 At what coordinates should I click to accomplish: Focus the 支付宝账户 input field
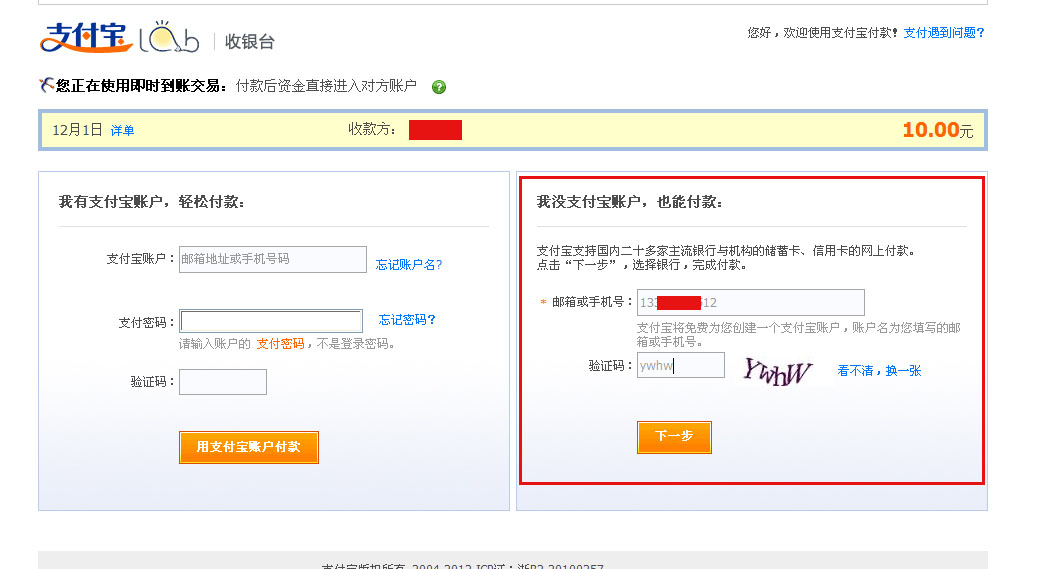click(273, 259)
